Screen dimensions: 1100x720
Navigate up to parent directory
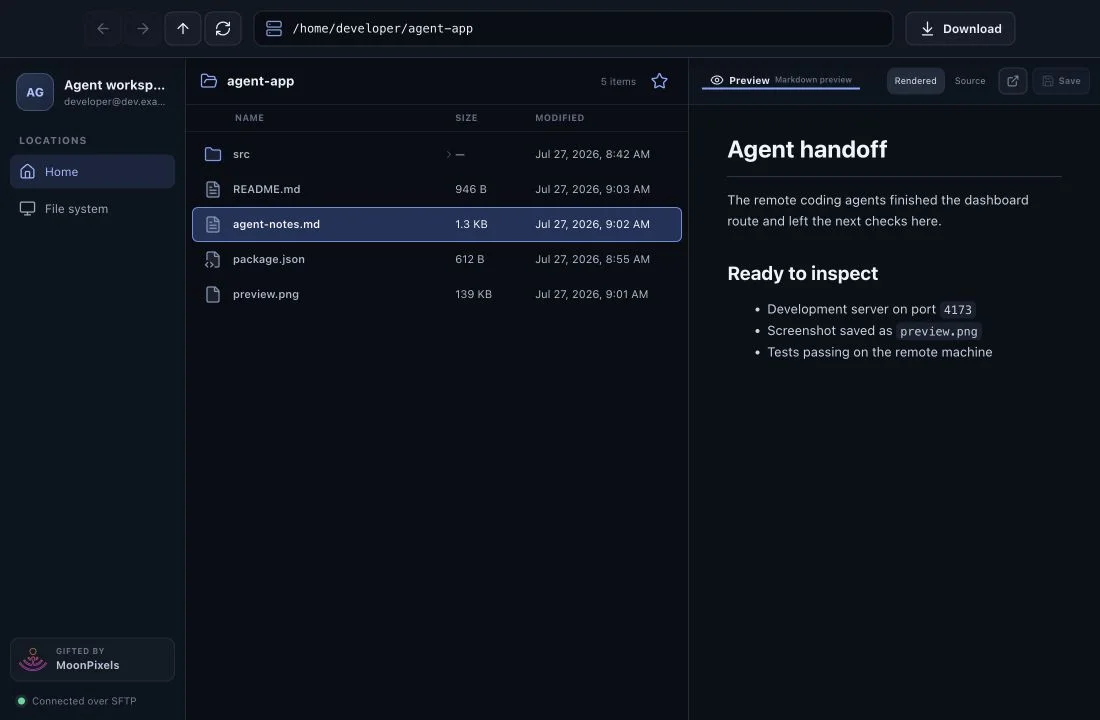(x=183, y=29)
